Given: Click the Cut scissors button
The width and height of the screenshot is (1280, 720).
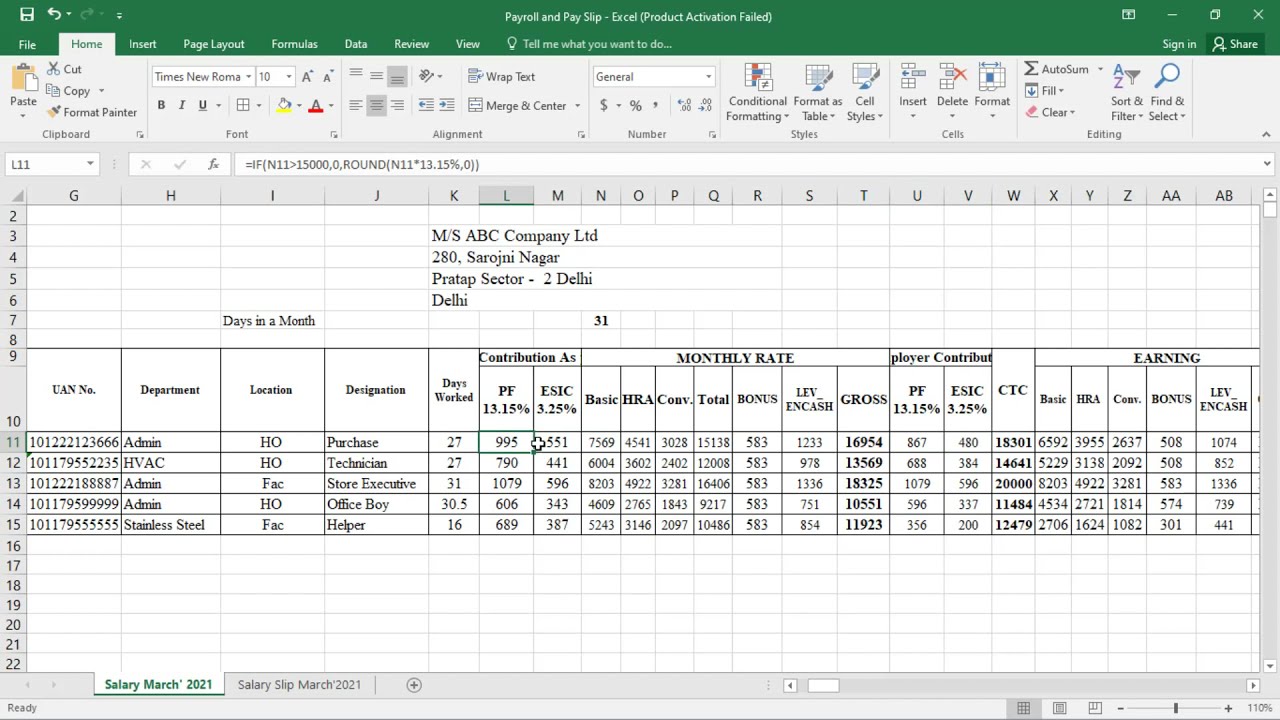Looking at the screenshot, I should pos(65,69).
